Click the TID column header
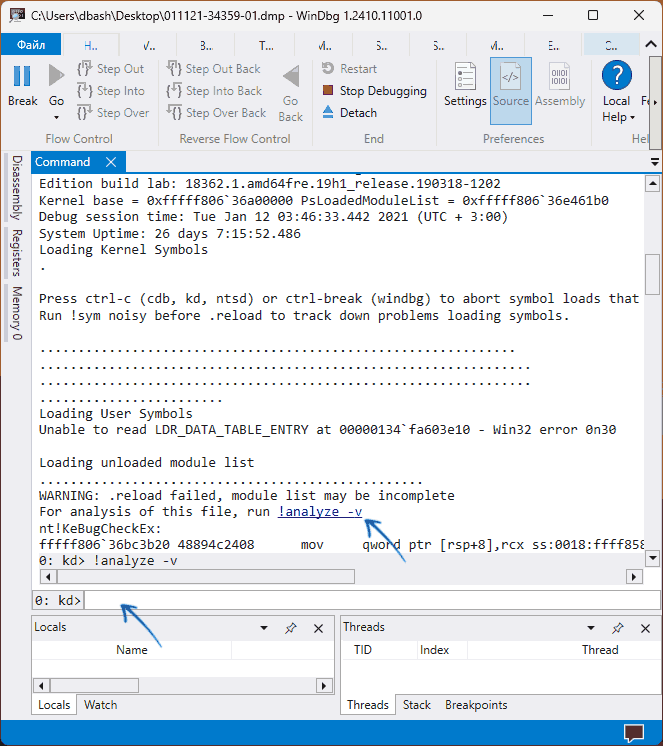This screenshot has height=746, width=663. pyautogui.click(x=363, y=650)
